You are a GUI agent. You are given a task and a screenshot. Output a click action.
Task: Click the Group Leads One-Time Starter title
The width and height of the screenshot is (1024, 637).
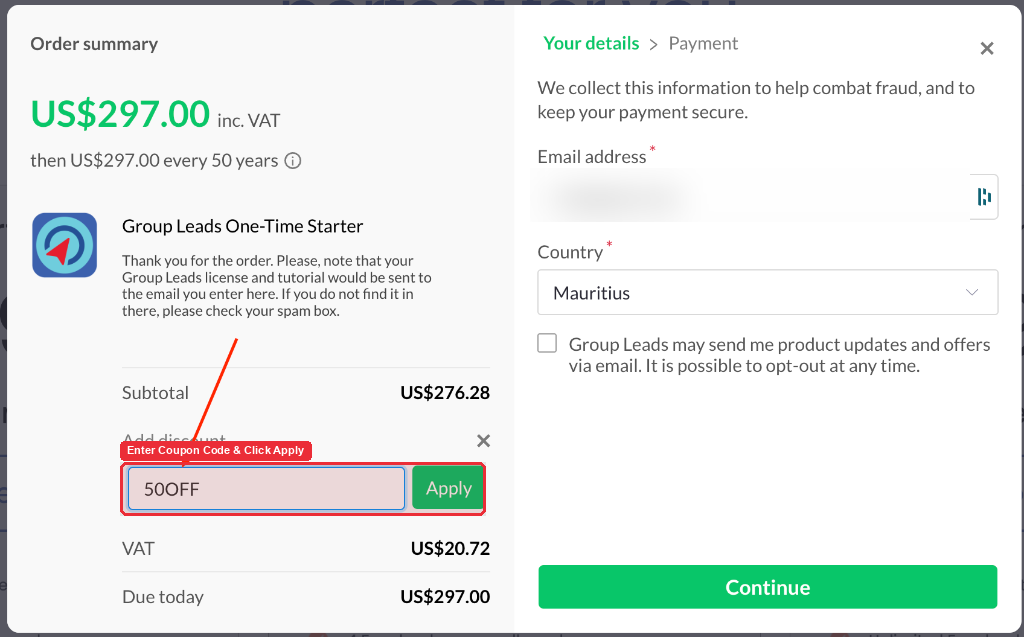coord(242,226)
